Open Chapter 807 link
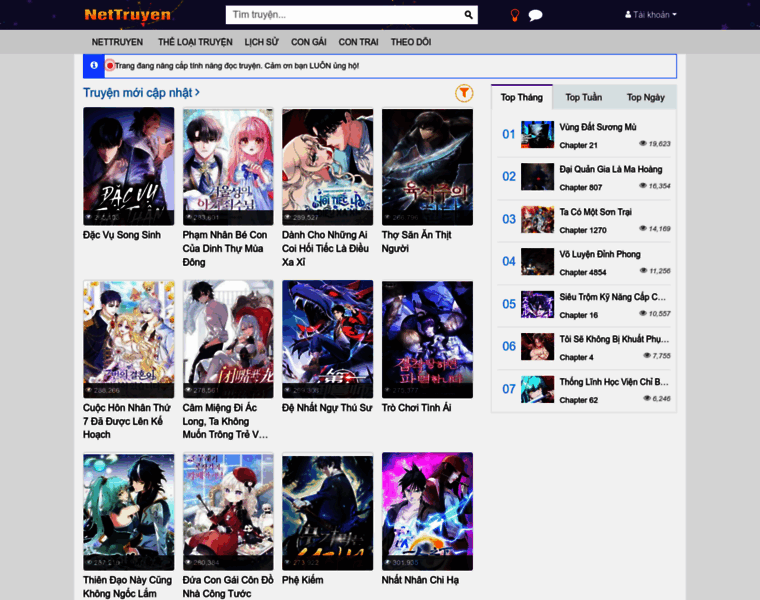Image resolution: width=760 pixels, height=600 pixels. (x=581, y=188)
